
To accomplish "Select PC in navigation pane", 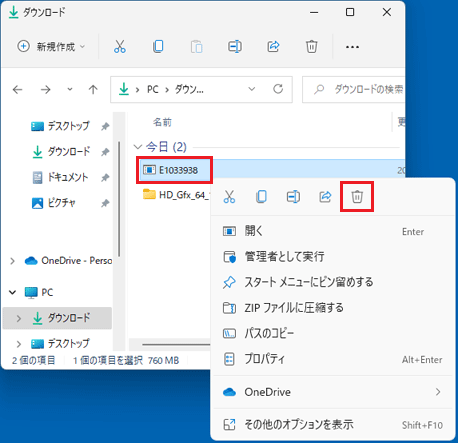I will [x=39, y=292].
